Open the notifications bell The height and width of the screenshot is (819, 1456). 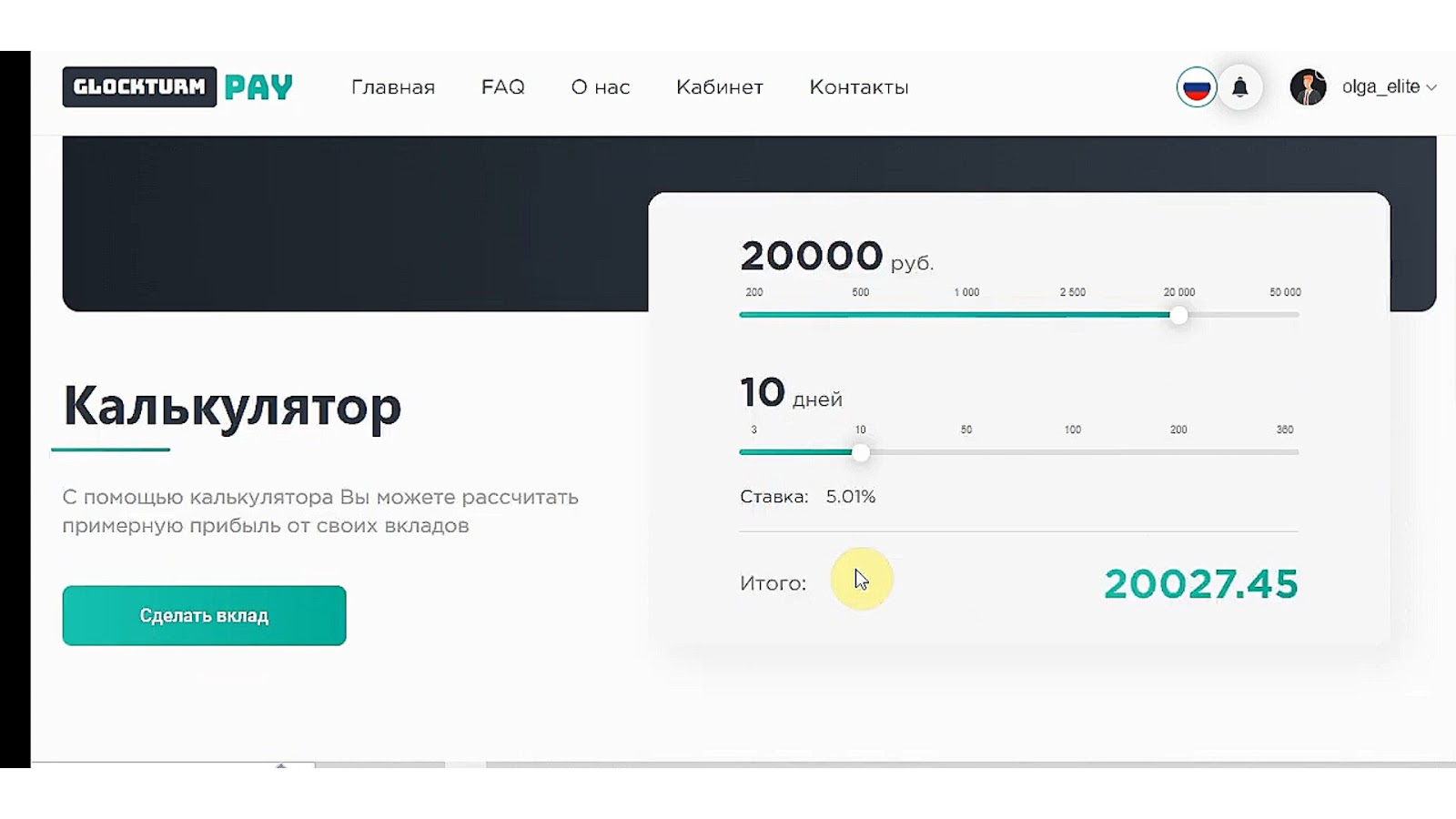tap(1239, 87)
